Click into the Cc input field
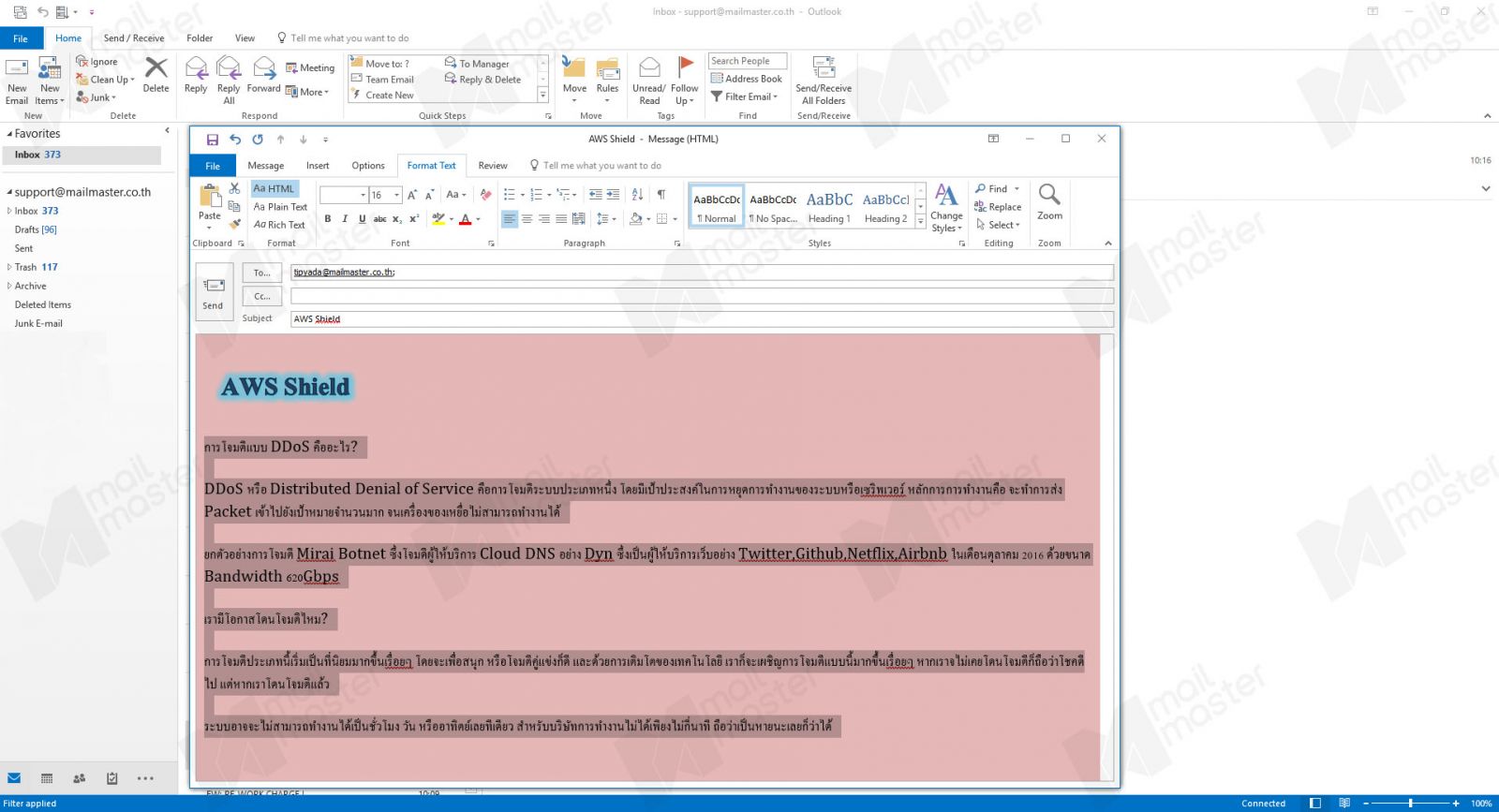The height and width of the screenshot is (812, 1499). 702,296
